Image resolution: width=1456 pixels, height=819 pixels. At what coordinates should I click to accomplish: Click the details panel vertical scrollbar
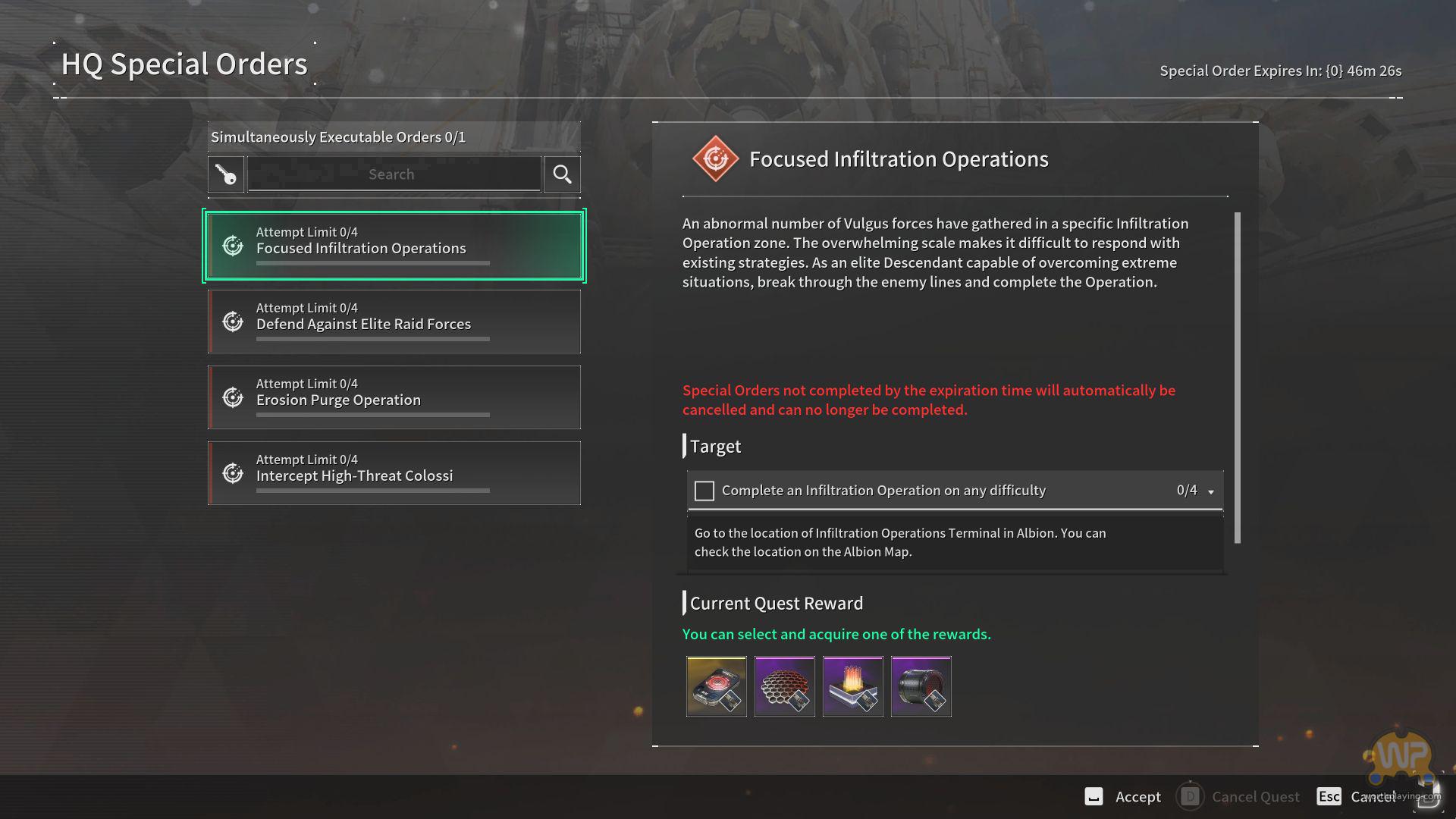[x=1238, y=378]
